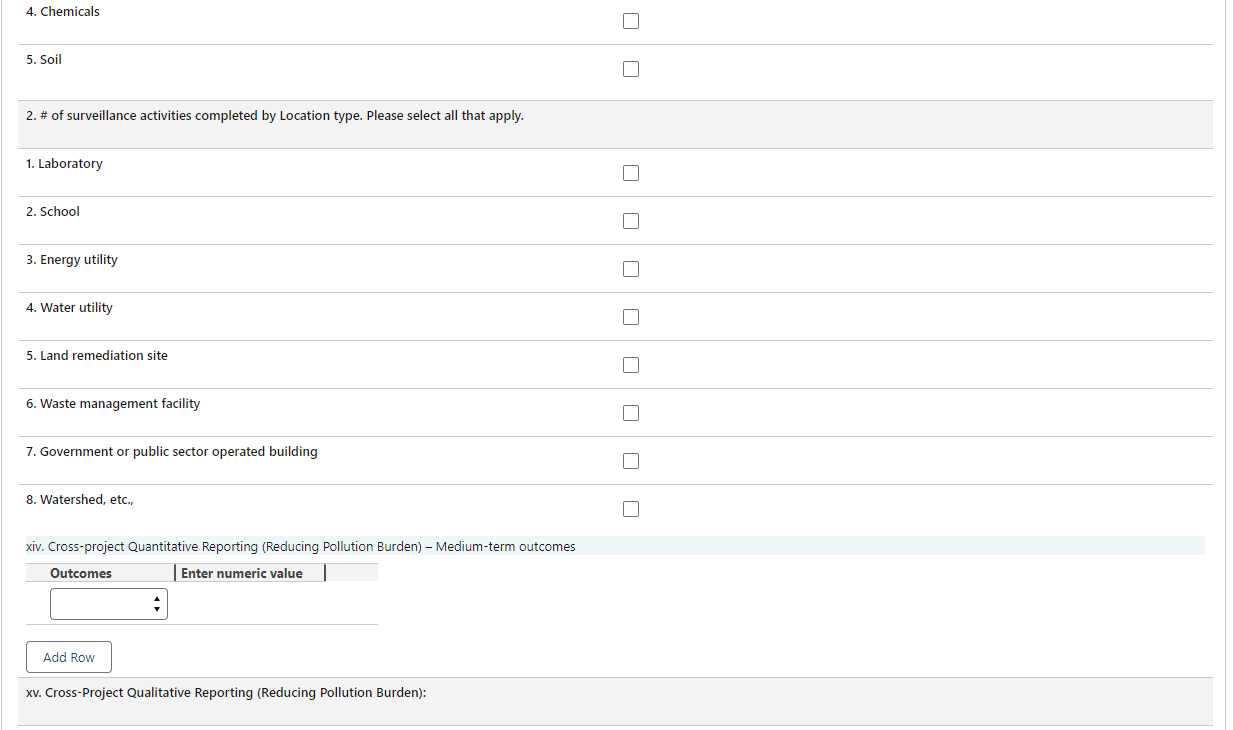Click the surveillance activities by Location type heading

(275, 116)
